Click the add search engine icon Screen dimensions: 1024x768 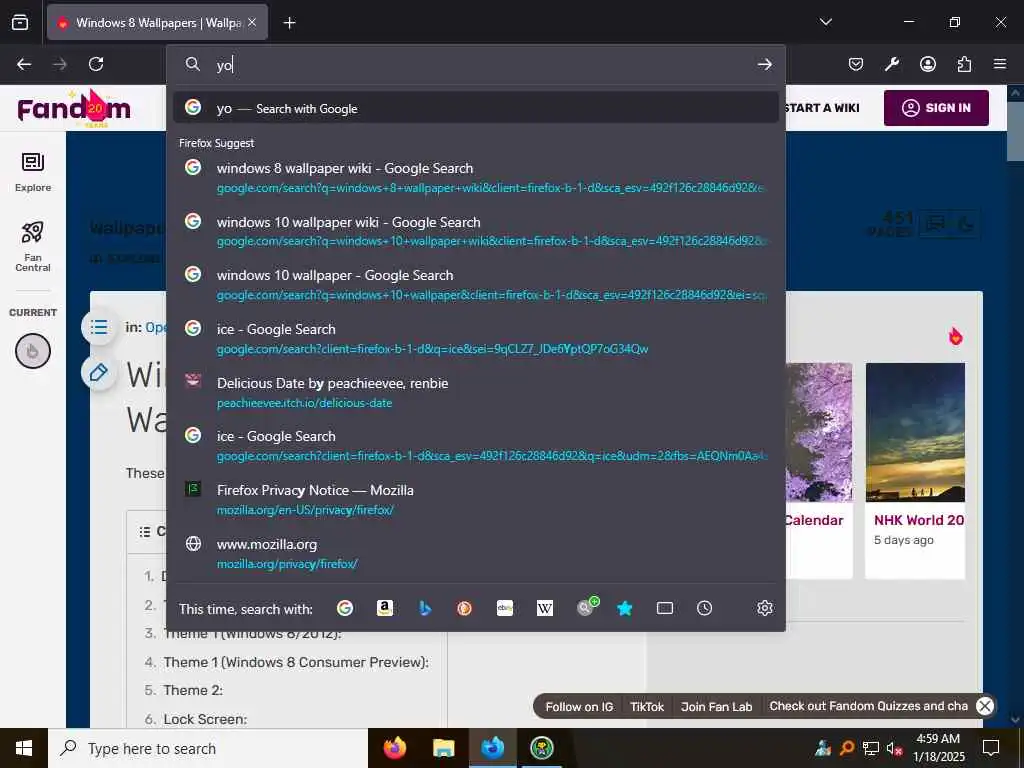coord(587,607)
